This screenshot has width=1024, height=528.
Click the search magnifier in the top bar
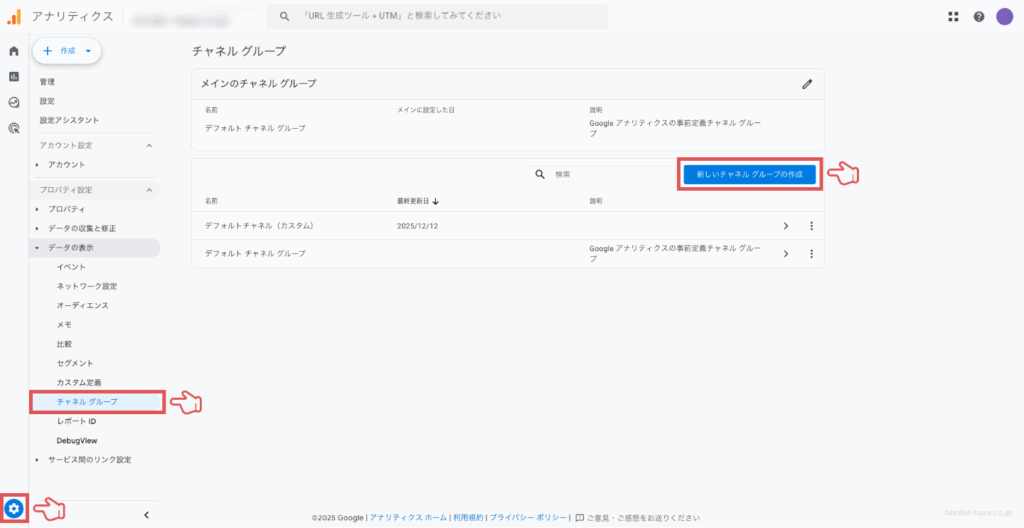click(284, 17)
